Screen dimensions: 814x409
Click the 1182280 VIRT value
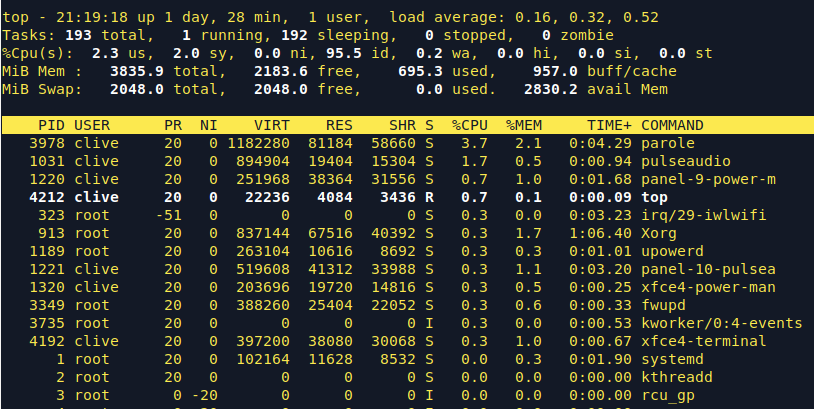point(258,143)
